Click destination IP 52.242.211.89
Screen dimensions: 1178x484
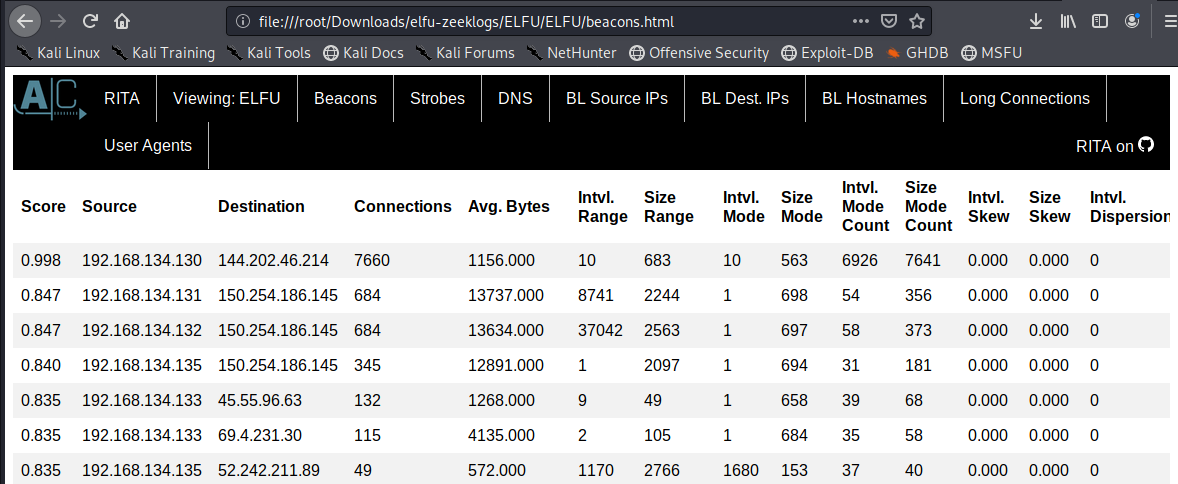[269, 470]
